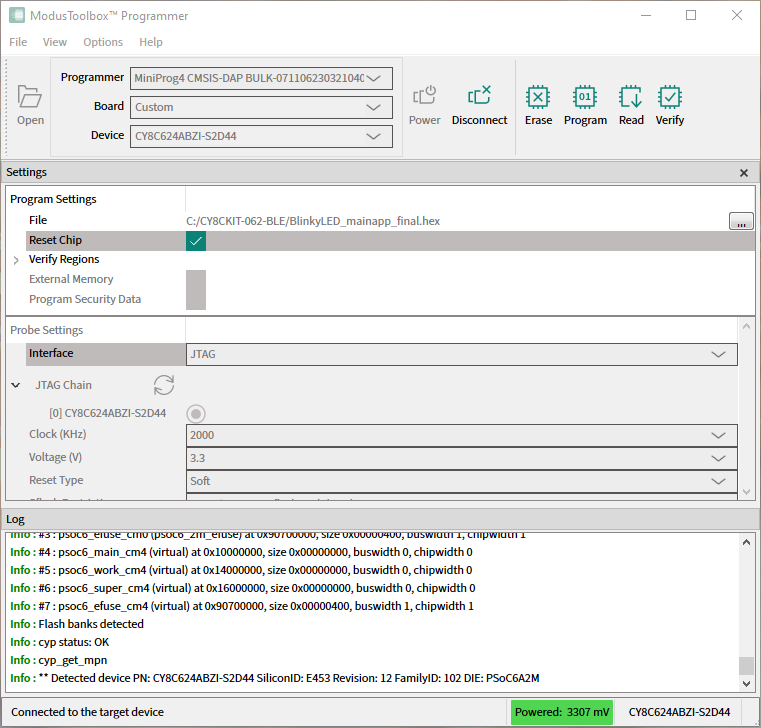Toggle the External Memory checkbox

(x=196, y=280)
